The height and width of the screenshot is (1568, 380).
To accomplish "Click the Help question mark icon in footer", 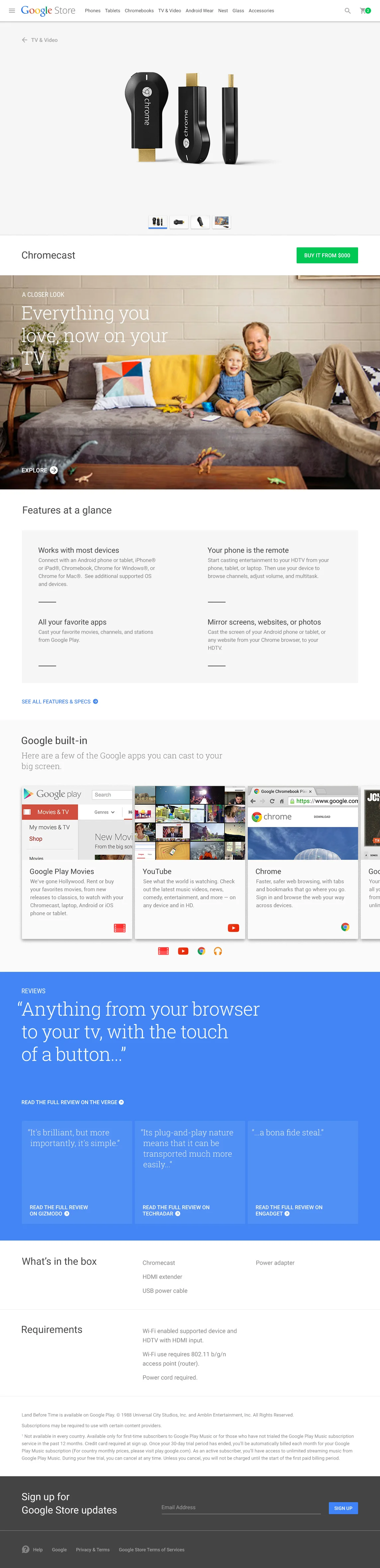I will [26, 1549].
